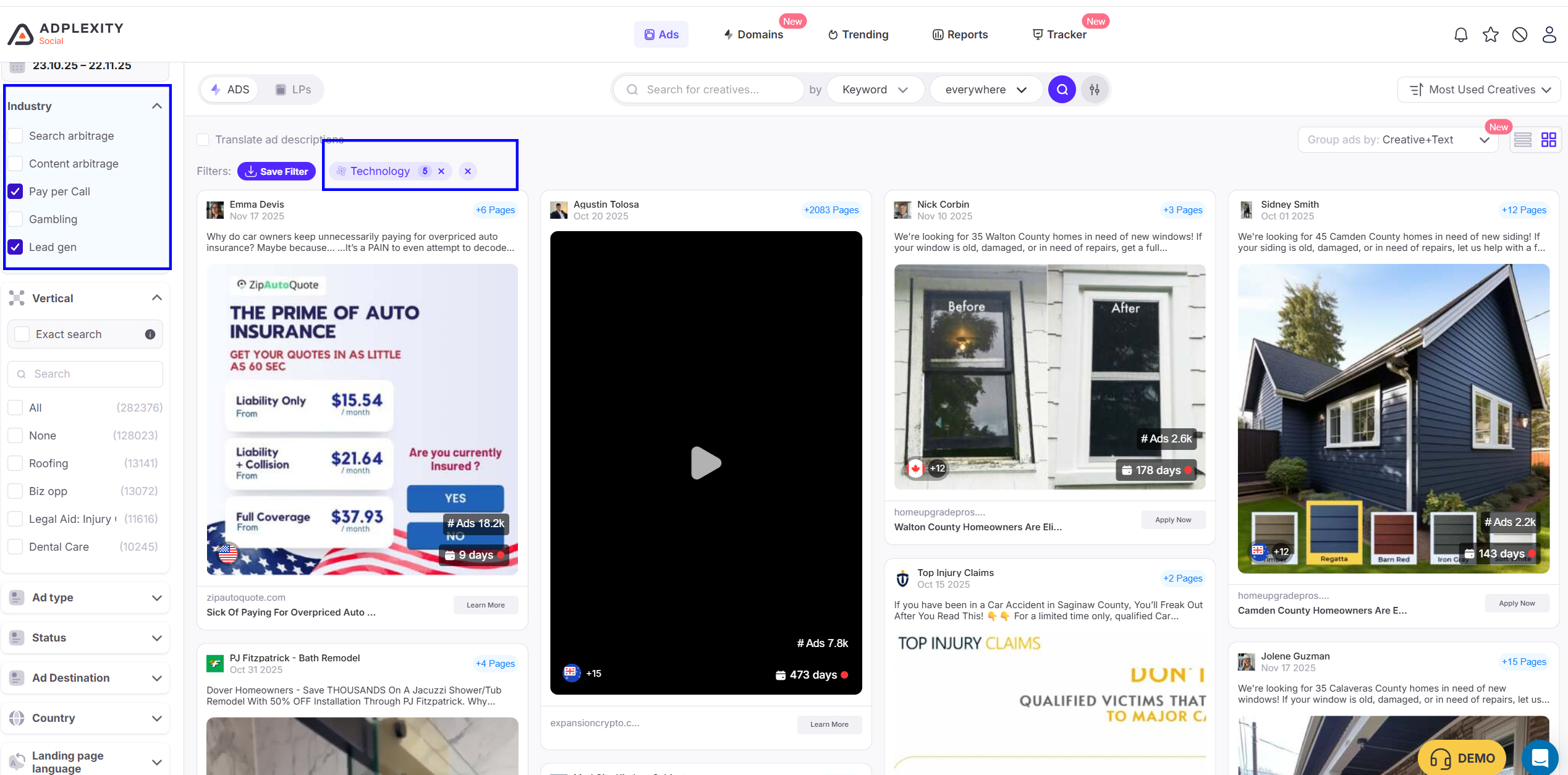
Task: Toggle Translate ad descriptions checkbox
Action: coord(203,140)
